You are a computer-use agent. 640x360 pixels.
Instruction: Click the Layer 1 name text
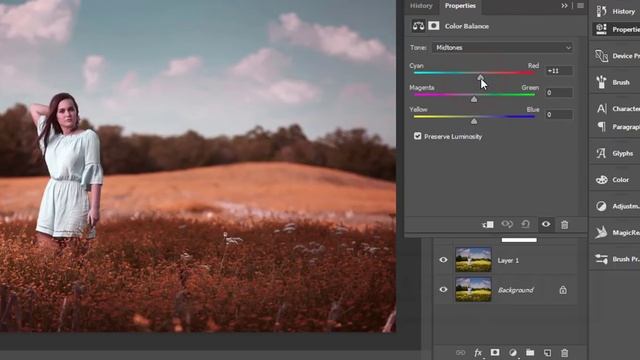point(508,260)
